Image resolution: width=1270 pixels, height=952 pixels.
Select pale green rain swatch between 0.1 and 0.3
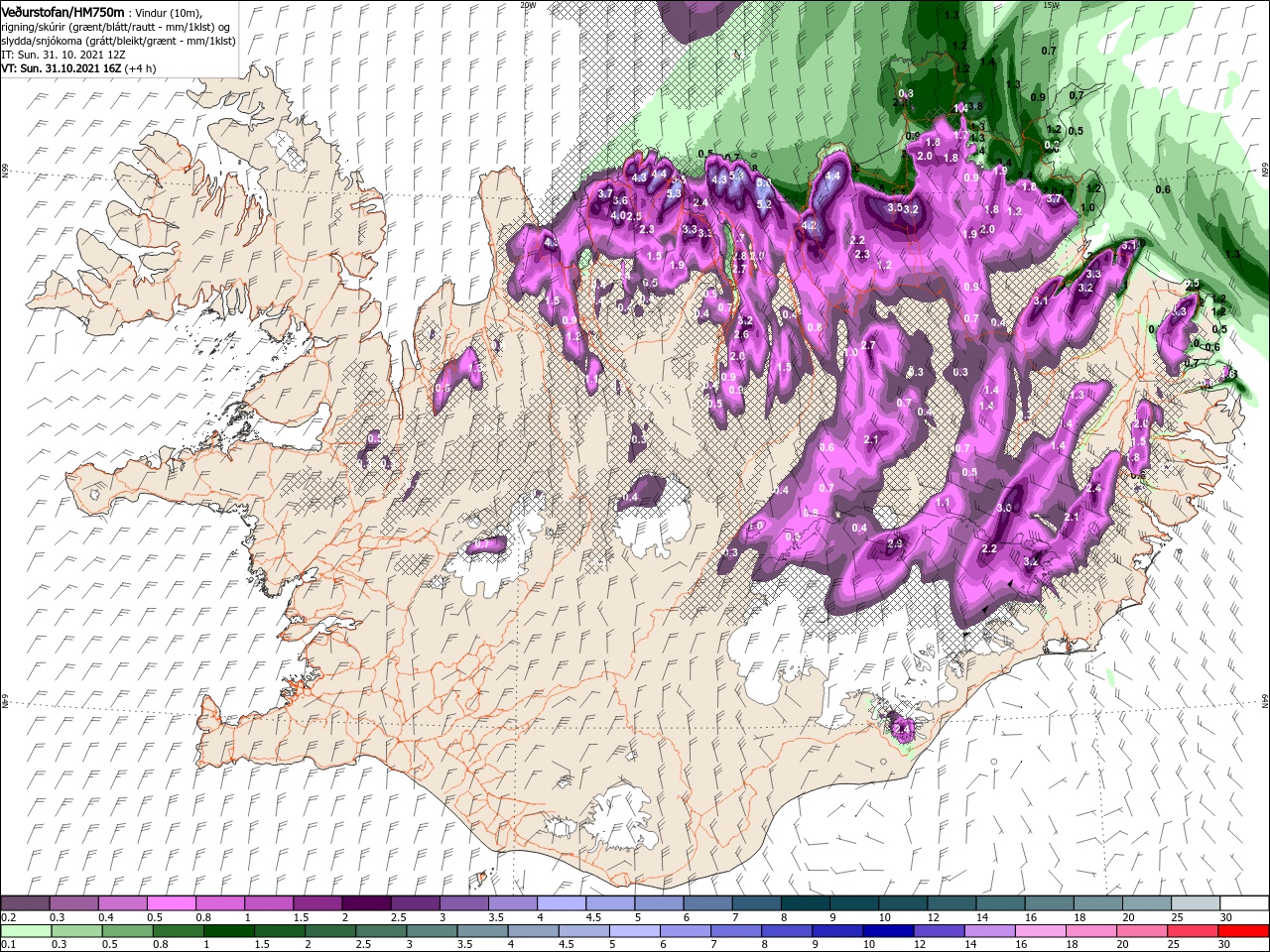tap(27, 931)
